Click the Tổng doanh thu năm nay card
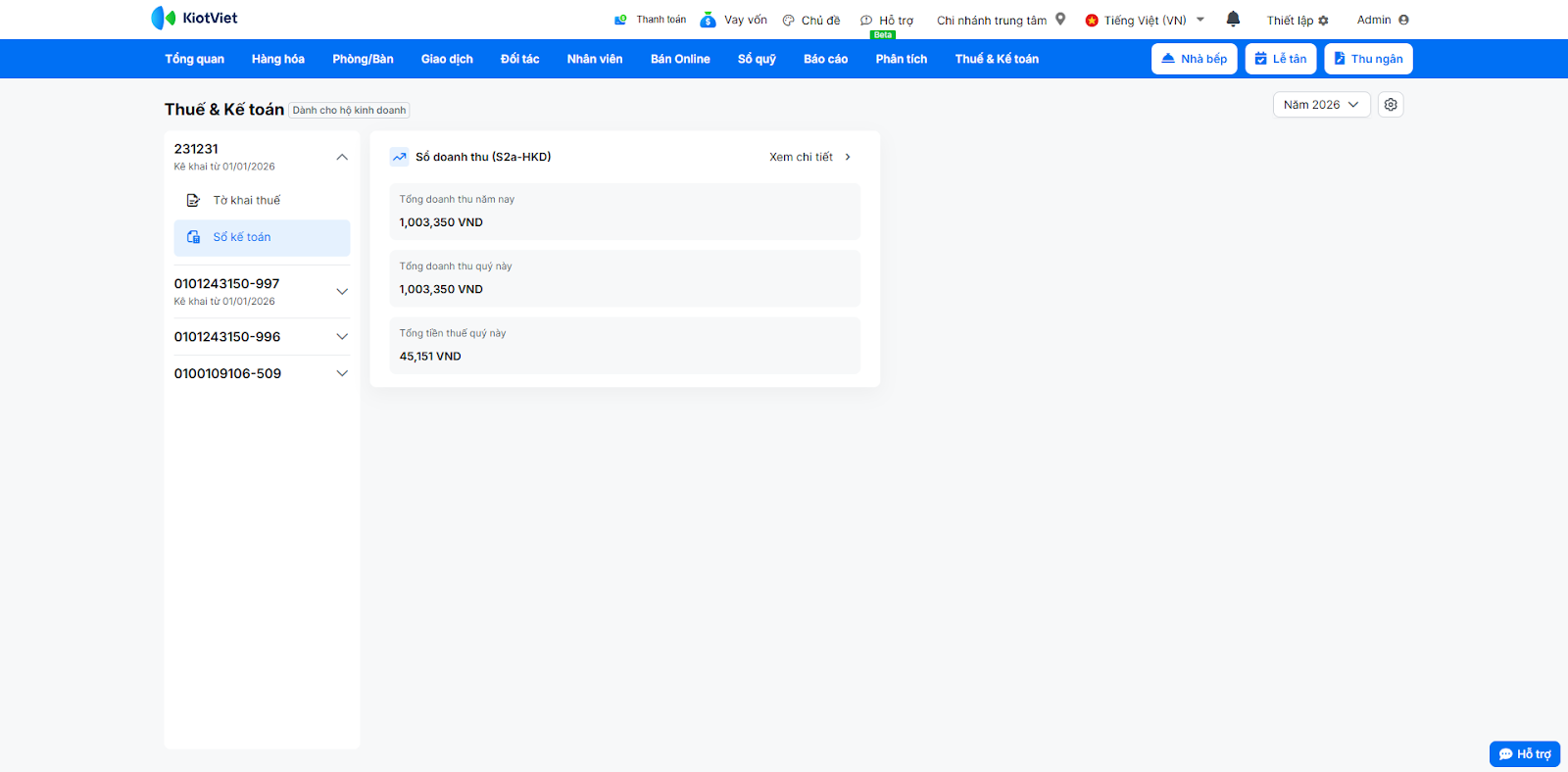Image resolution: width=1568 pixels, height=772 pixels. pyautogui.click(x=624, y=212)
